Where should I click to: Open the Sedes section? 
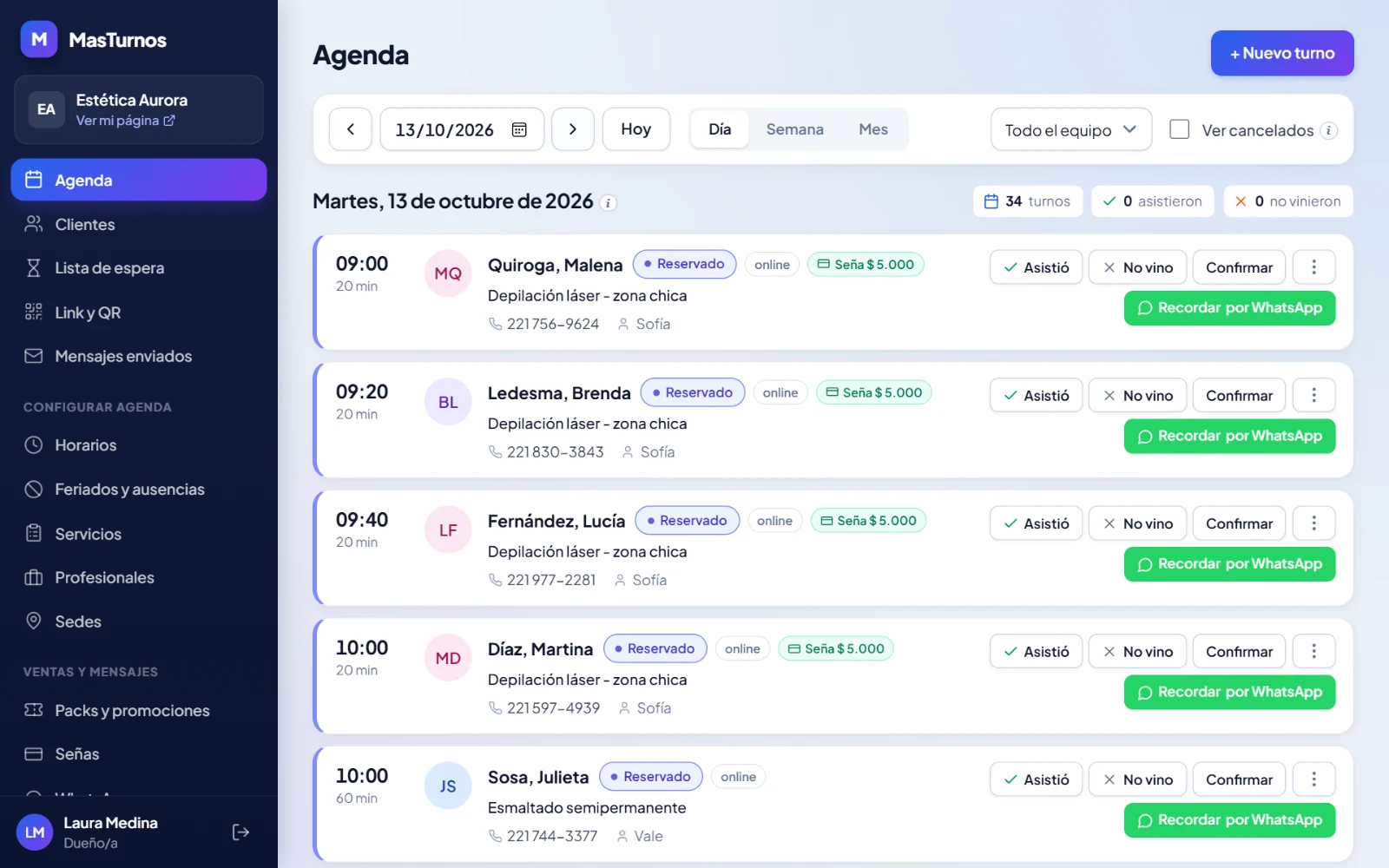click(139, 621)
